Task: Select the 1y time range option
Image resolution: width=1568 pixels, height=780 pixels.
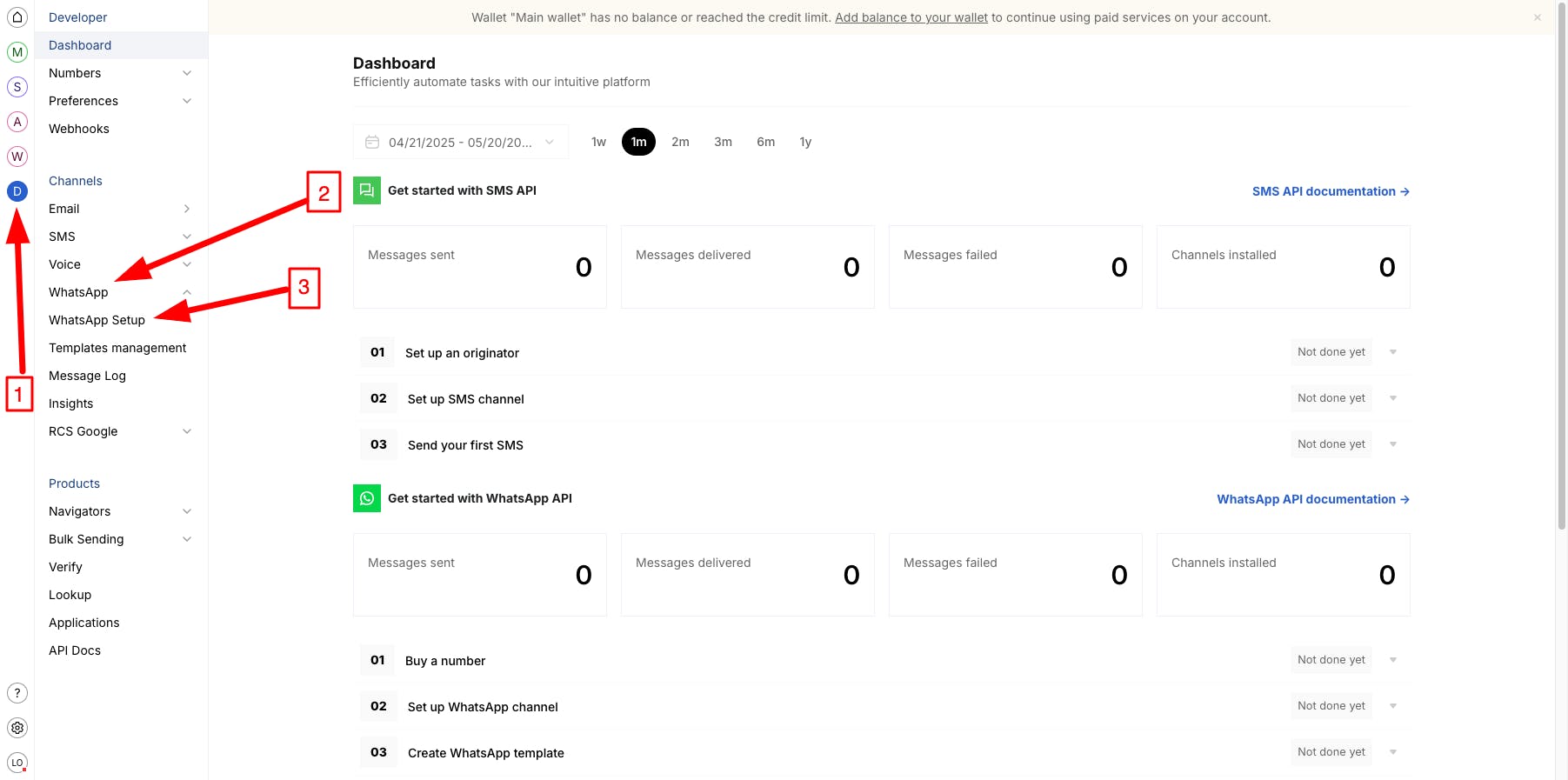Action: 805,142
